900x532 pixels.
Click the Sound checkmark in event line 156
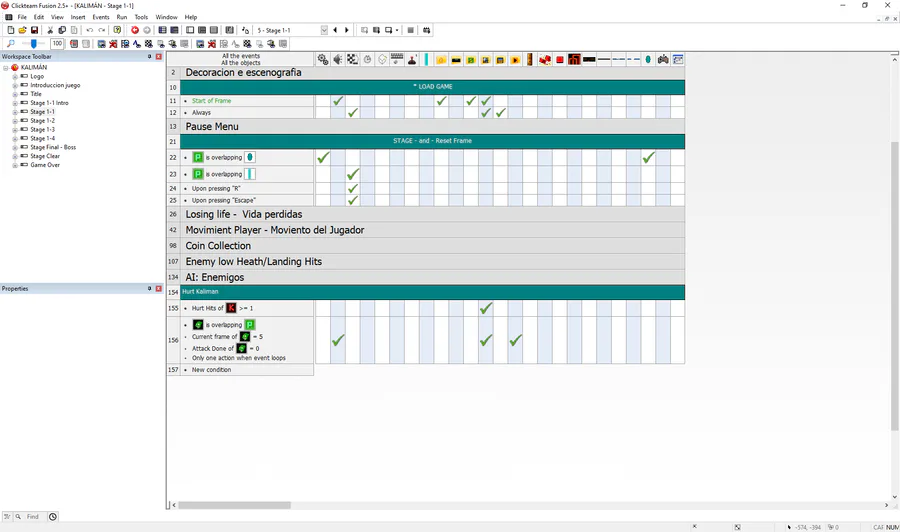tap(338, 340)
